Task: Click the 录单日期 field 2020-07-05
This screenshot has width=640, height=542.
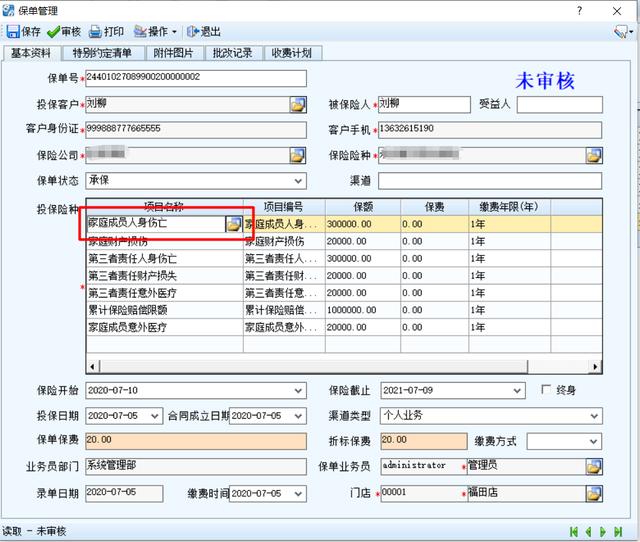Action: [124, 493]
